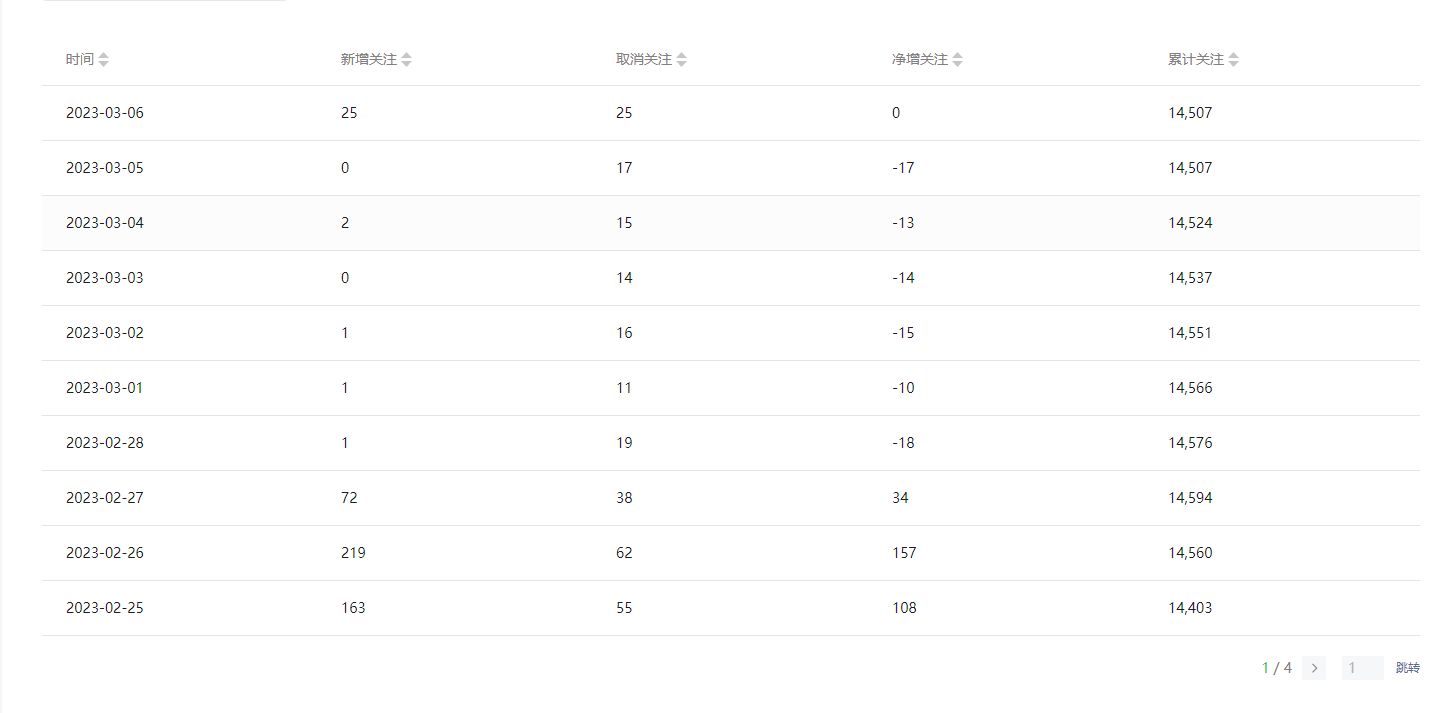Click the 累计关注 header label
The height and width of the screenshot is (713, 1432).
(x=1196, y=60)
